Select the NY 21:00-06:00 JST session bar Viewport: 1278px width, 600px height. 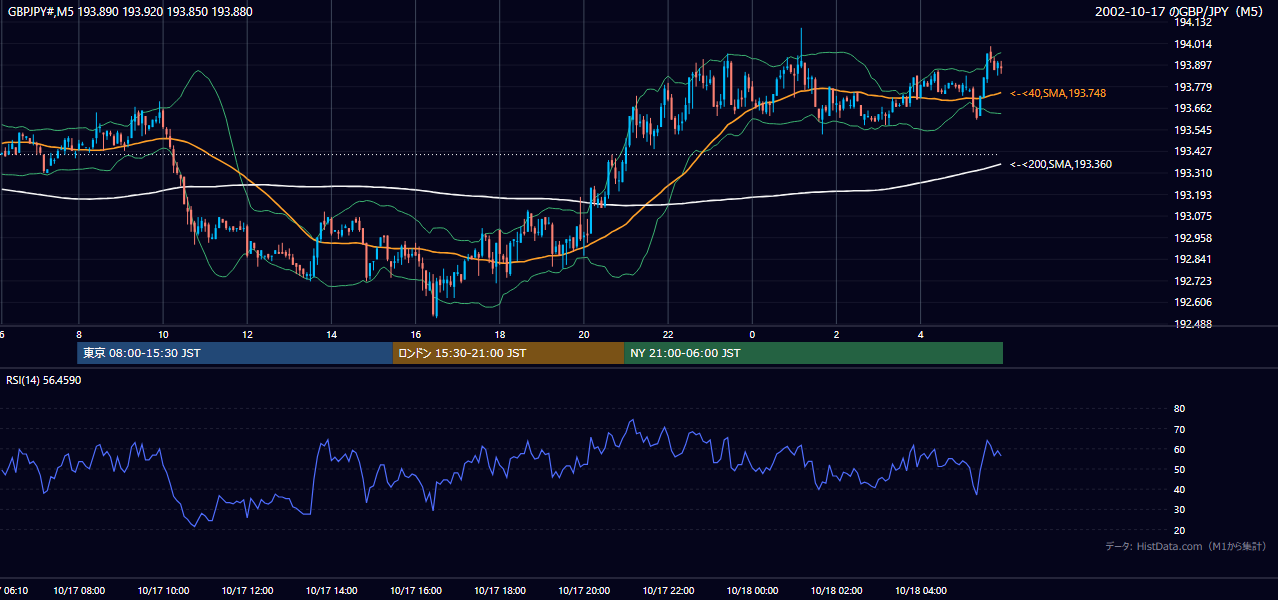[813, 353]
